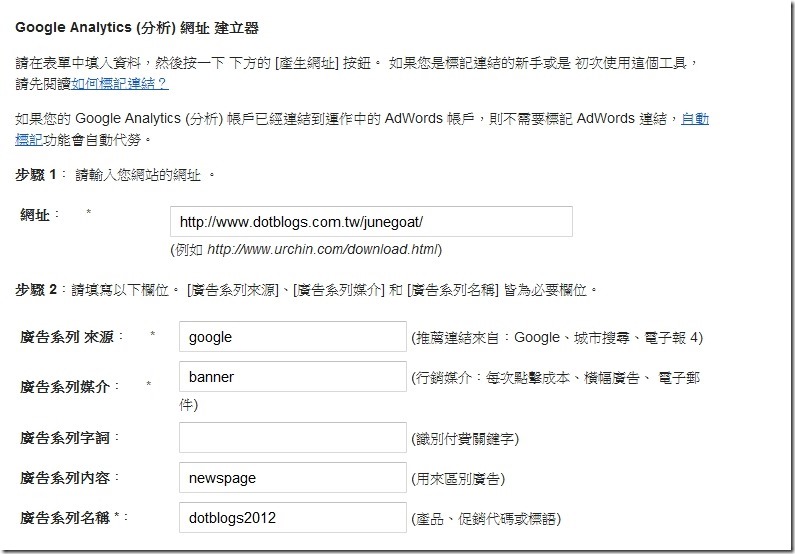Click the 廣告系列字詞 field label
The image size is (795, 554).
click(65, 438)
